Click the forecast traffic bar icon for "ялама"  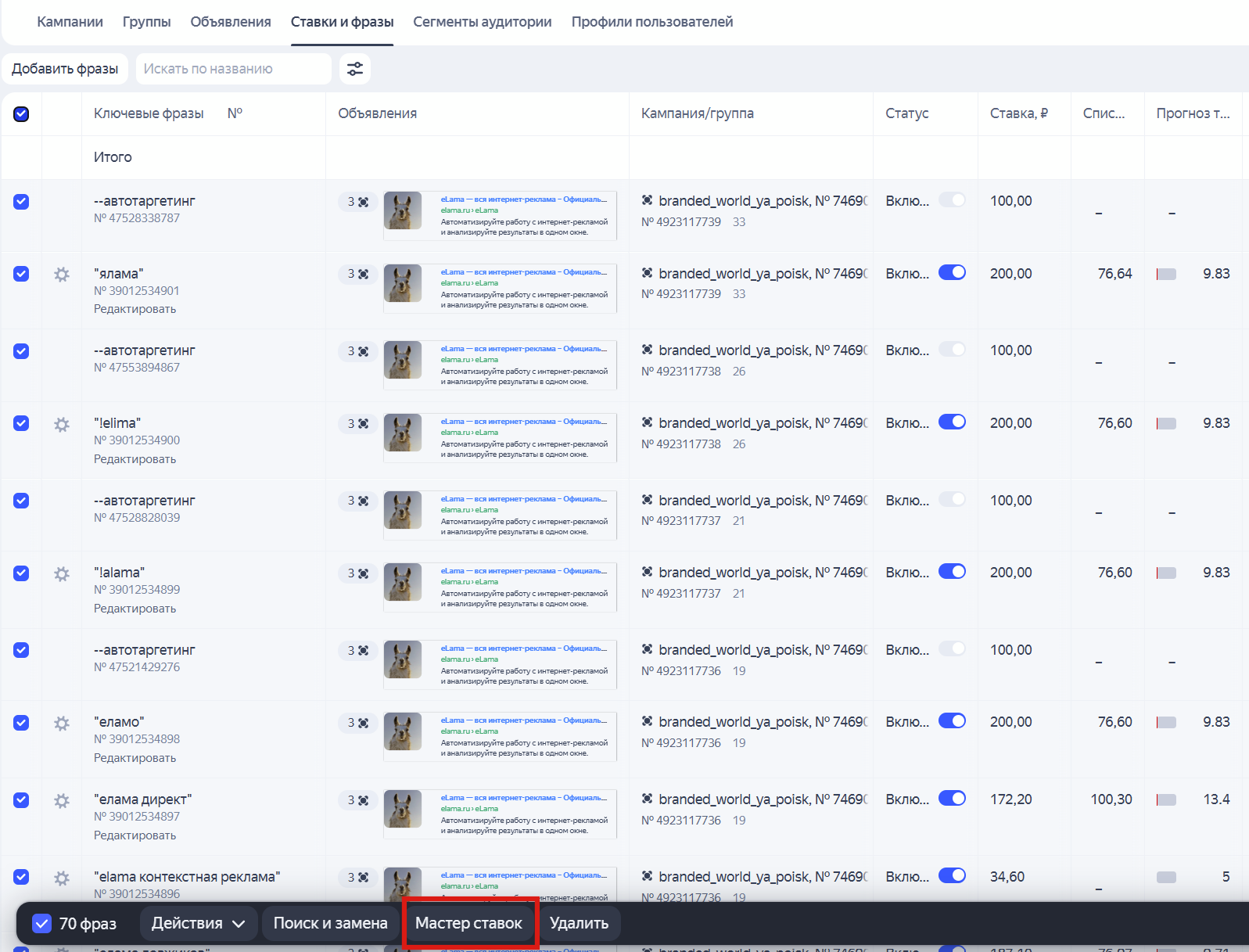click(1166, 275)
